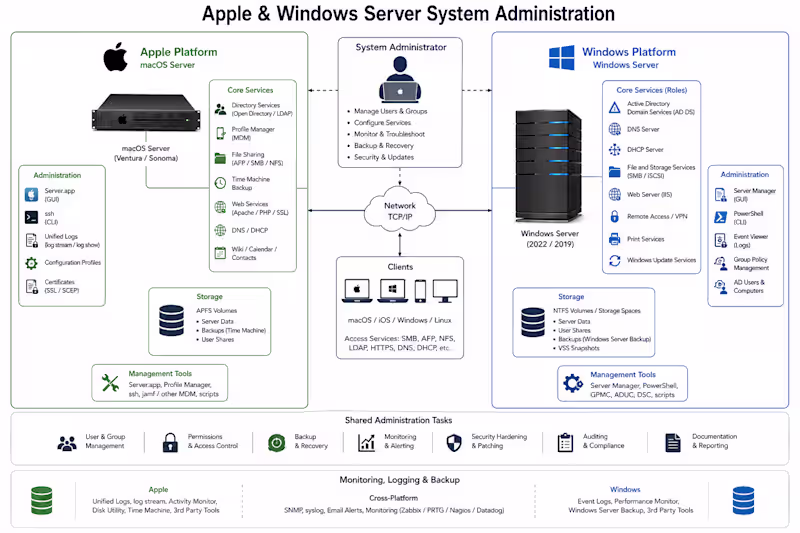The image size is (800, 533).
Task: Click the Certificates SSL / SCEP icon
Action: point(32,286)
